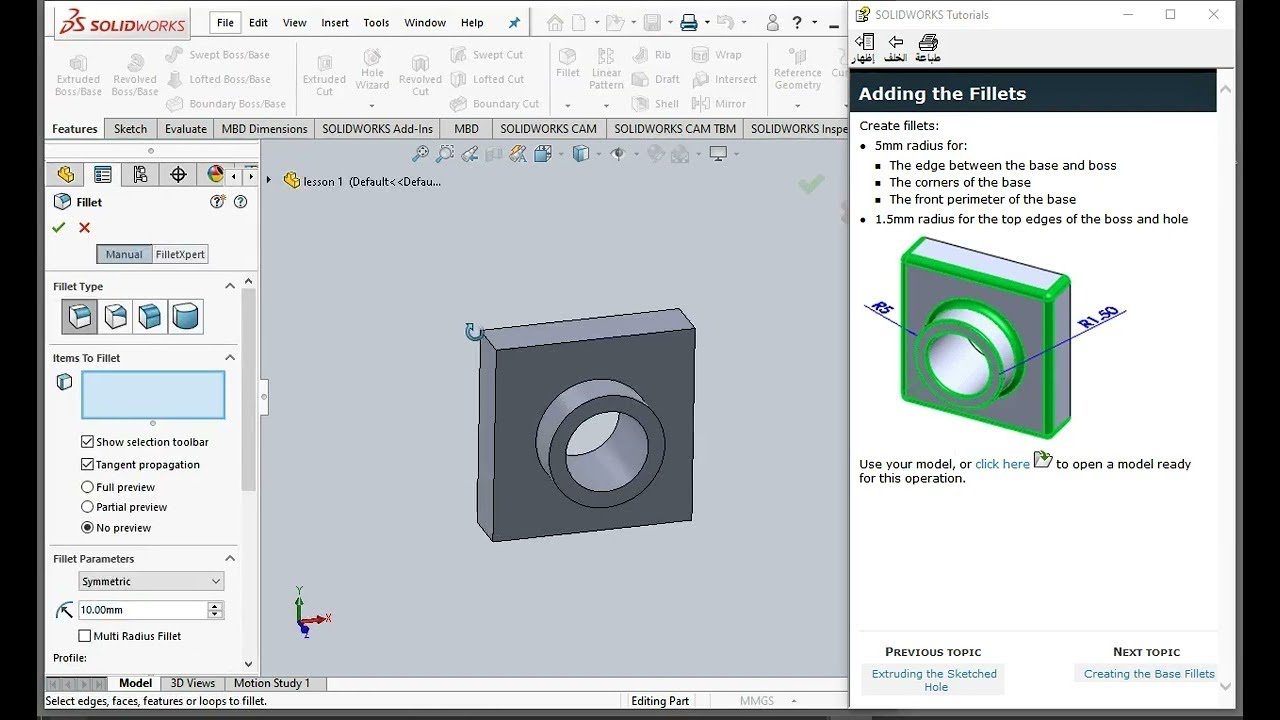Viewport: 1280px width, 720px height.
Task: Open the ConfigurationManager tab
Action: [x=140, y=175]
